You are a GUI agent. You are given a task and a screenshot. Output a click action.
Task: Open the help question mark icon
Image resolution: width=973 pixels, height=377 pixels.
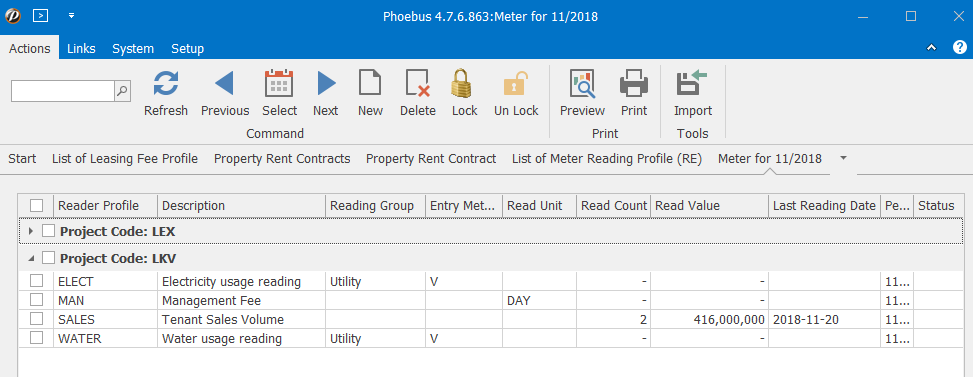959,47
